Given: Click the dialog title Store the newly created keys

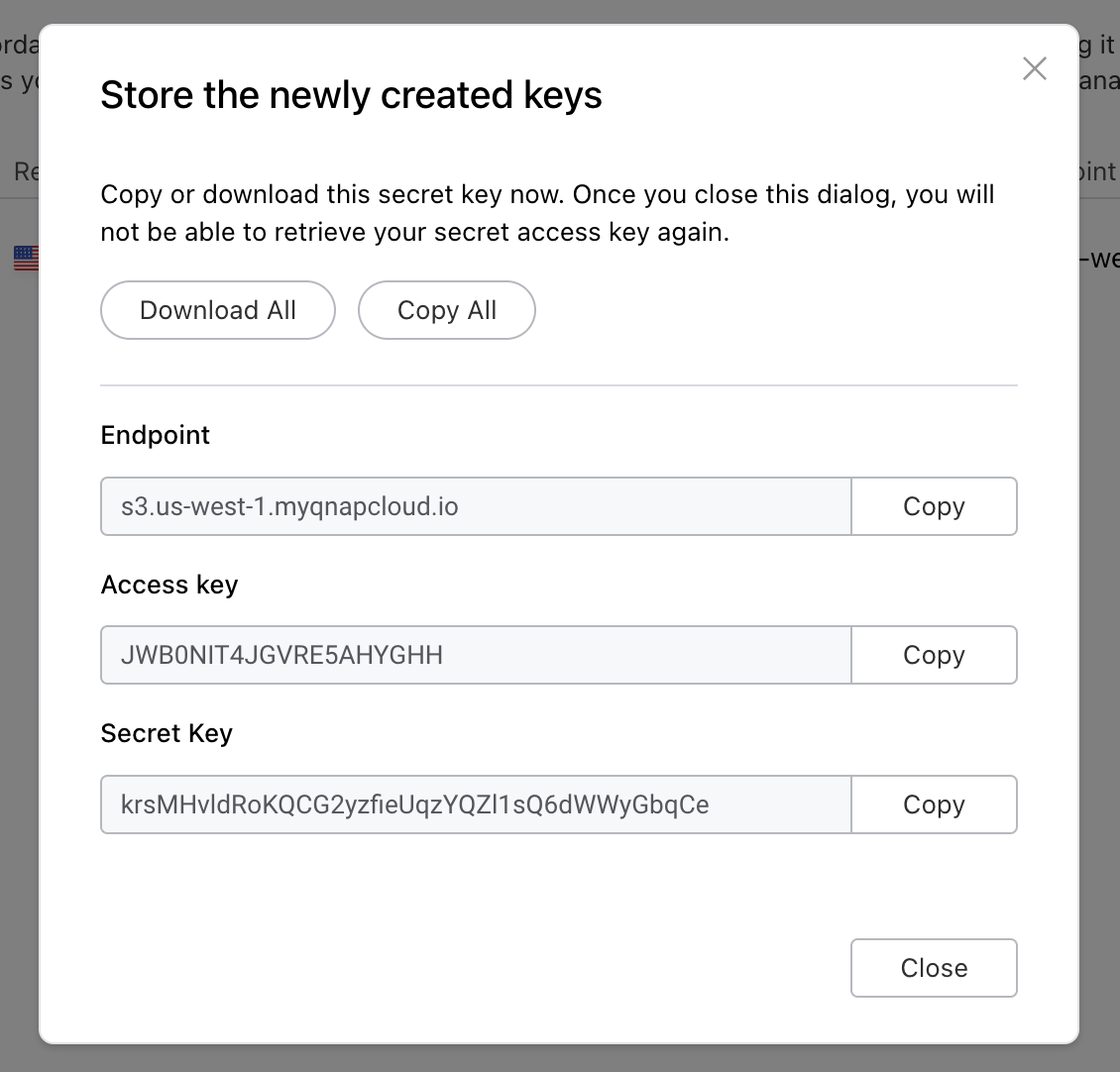Looking at the screenshot, I should pos(351,94).
